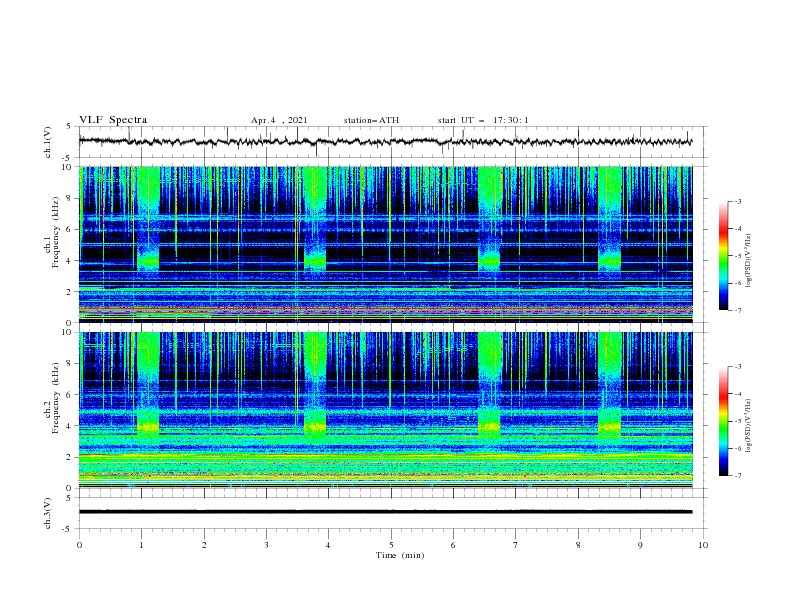
Task: Click the ch.1 spectrogram color scale bar
Action: [x=723, y=256]
